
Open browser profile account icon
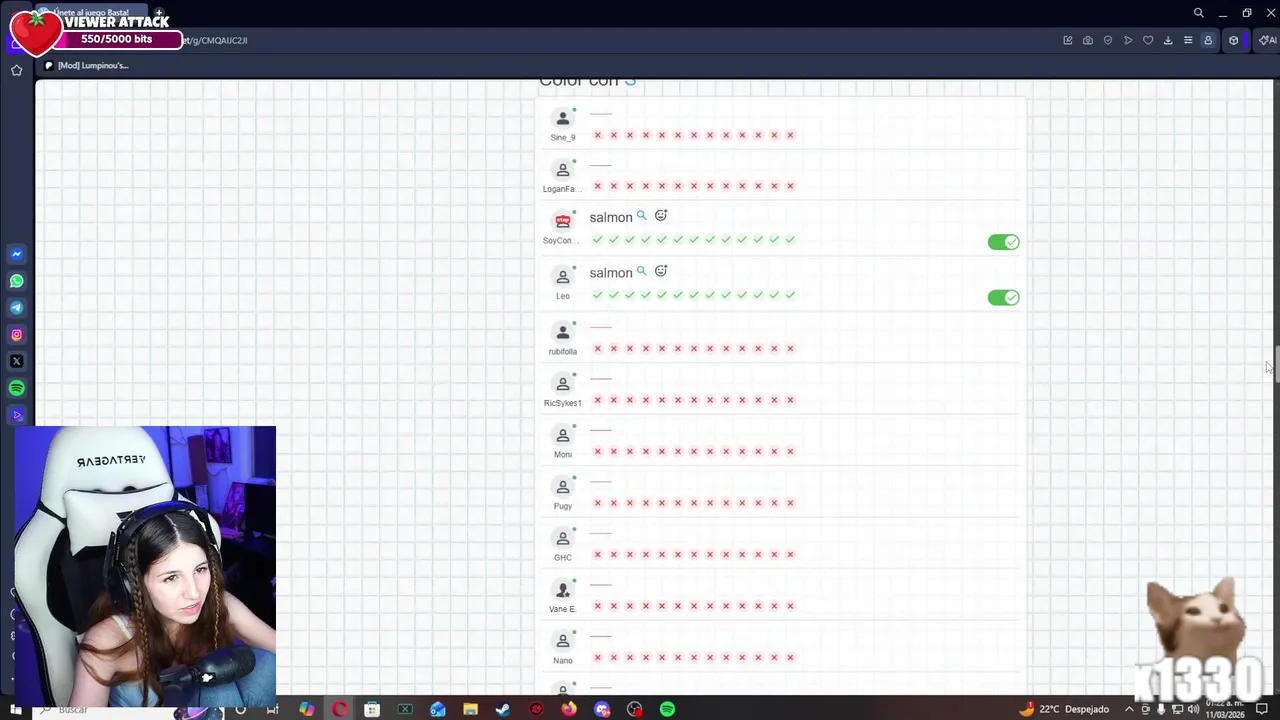pyautogui.click(x=1208, y=40)
